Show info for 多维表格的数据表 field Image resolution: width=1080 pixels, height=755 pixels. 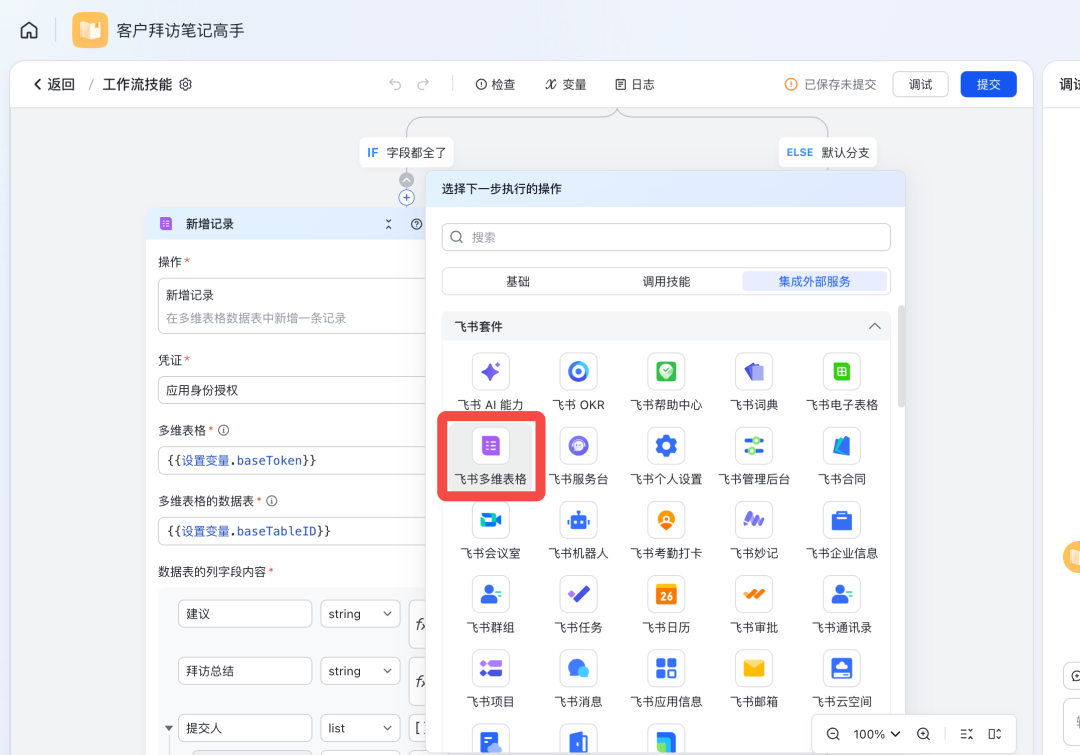(x=272, y=501)
